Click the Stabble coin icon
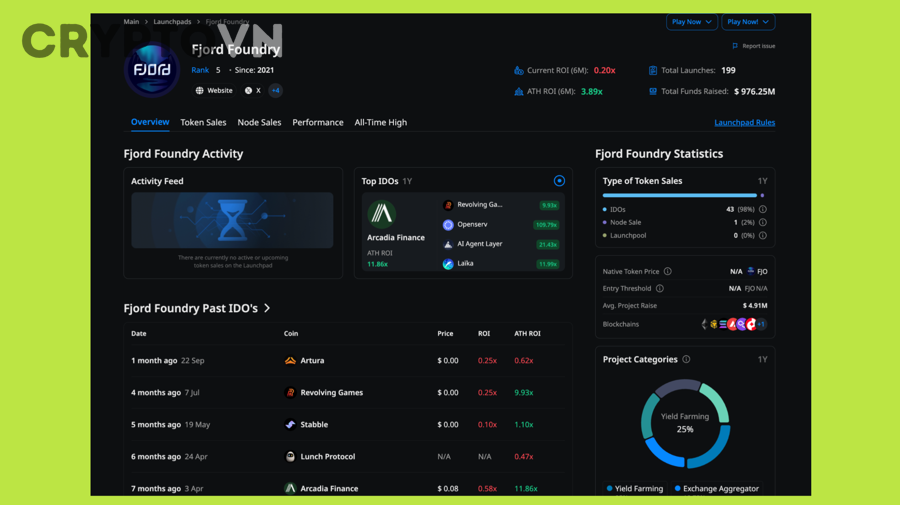Image resolution: width=900 pixels, height=505 pixels. point(290,425)
